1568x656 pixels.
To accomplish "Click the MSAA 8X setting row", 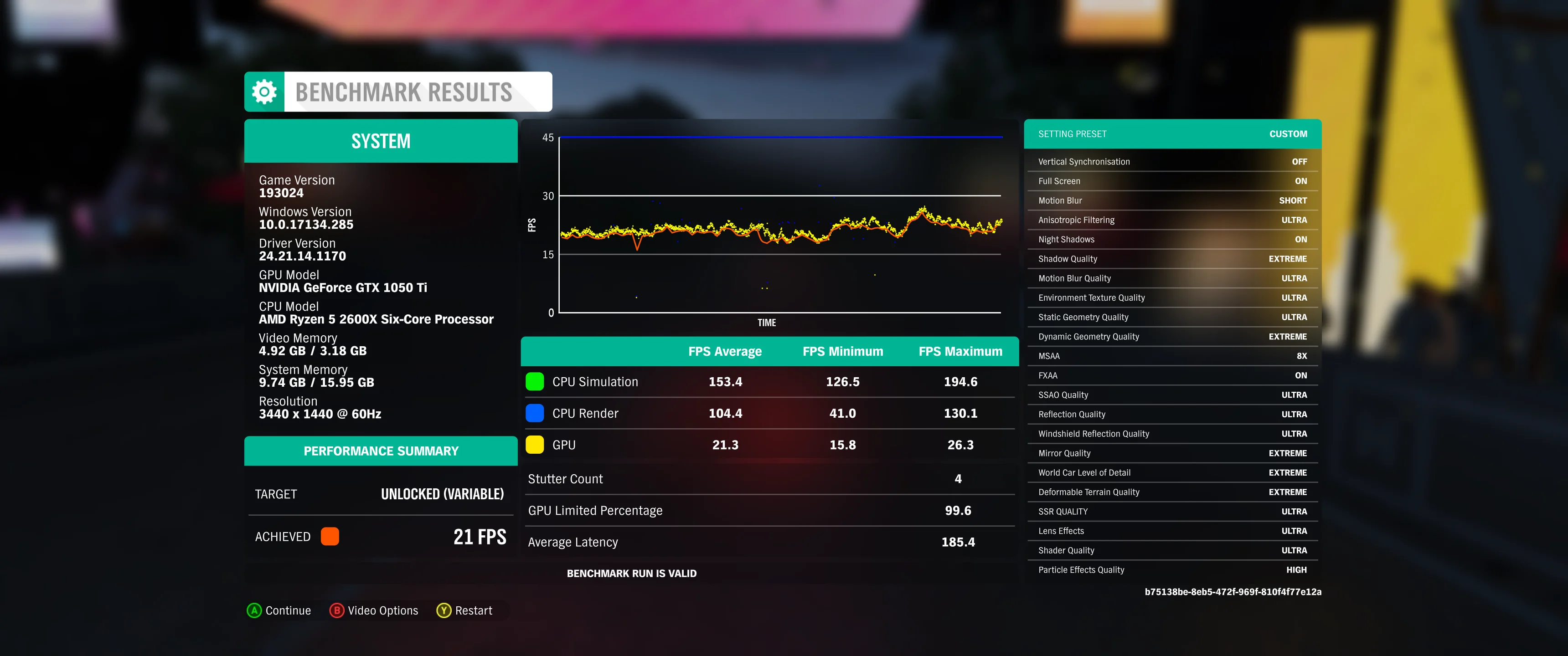I will tap(1172, 356).
